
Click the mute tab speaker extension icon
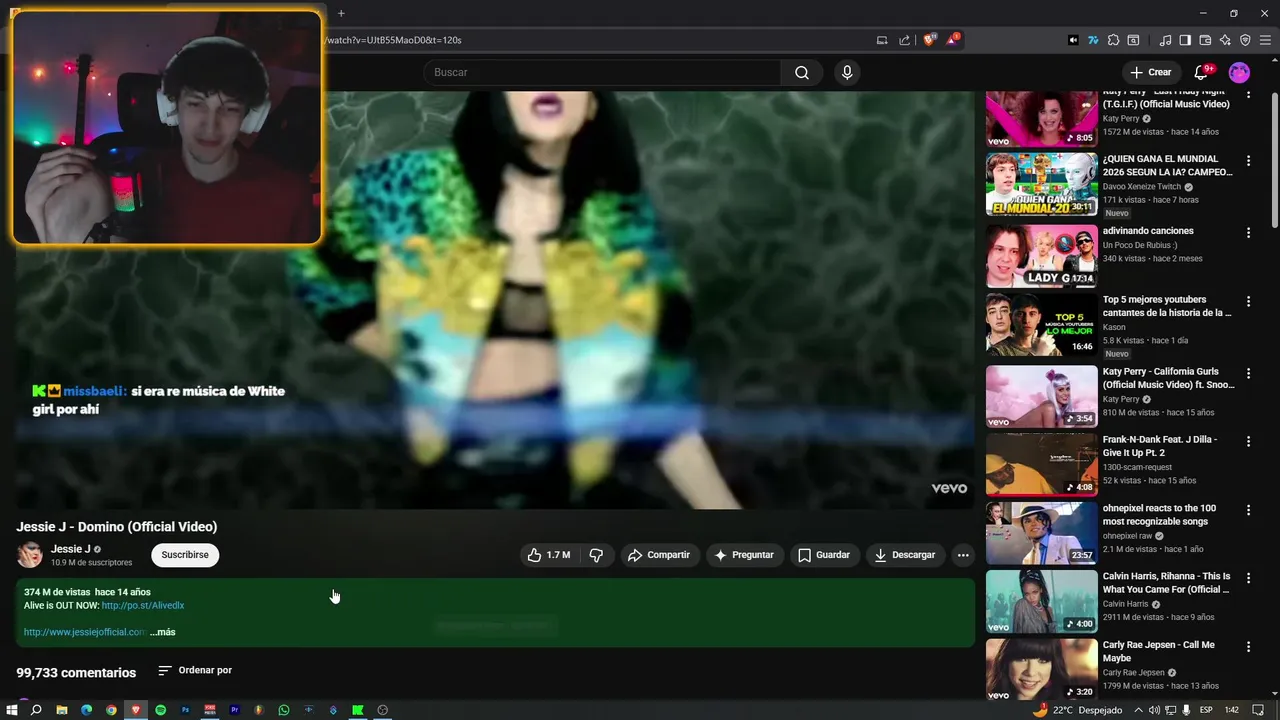coord(1073,40)
